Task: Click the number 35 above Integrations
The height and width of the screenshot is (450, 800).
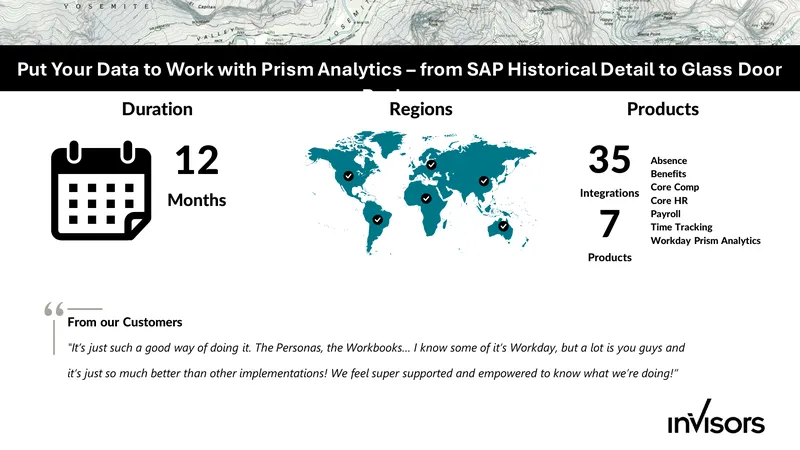Action: [x=610, y=160]
